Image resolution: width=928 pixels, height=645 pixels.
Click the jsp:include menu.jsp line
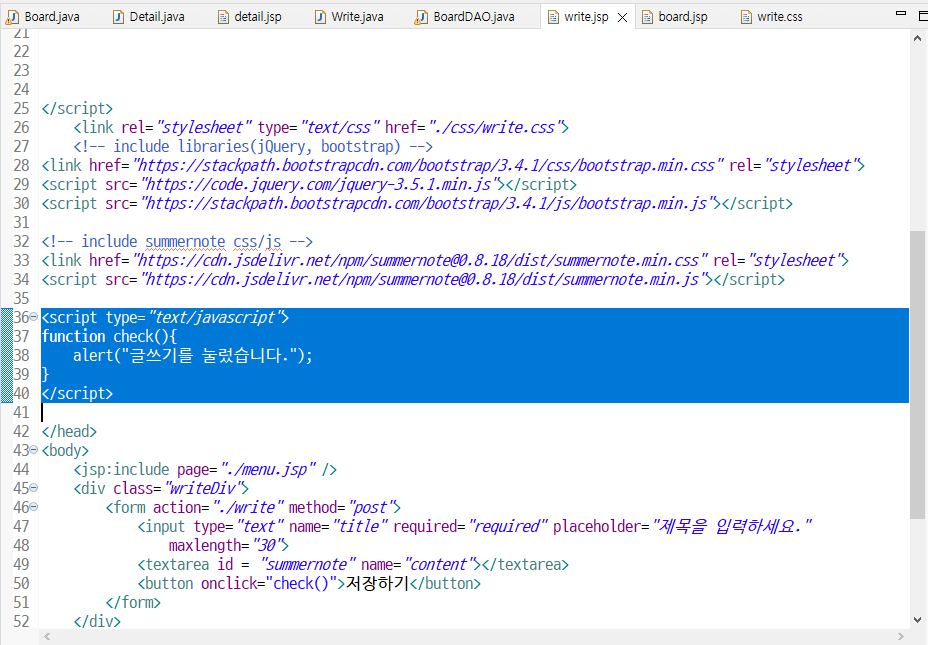point(205,469)
